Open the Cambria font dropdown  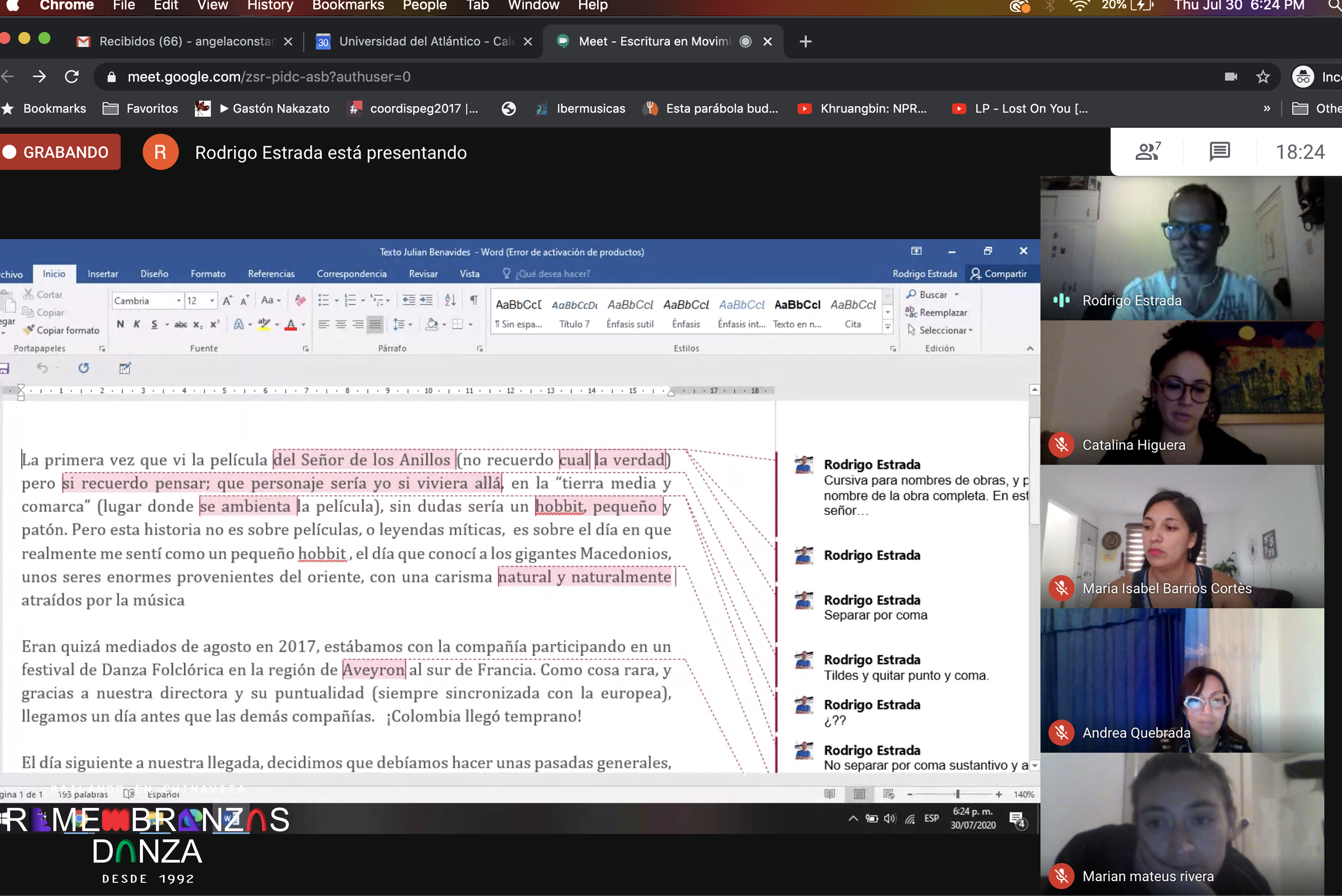tap(179, 301)
